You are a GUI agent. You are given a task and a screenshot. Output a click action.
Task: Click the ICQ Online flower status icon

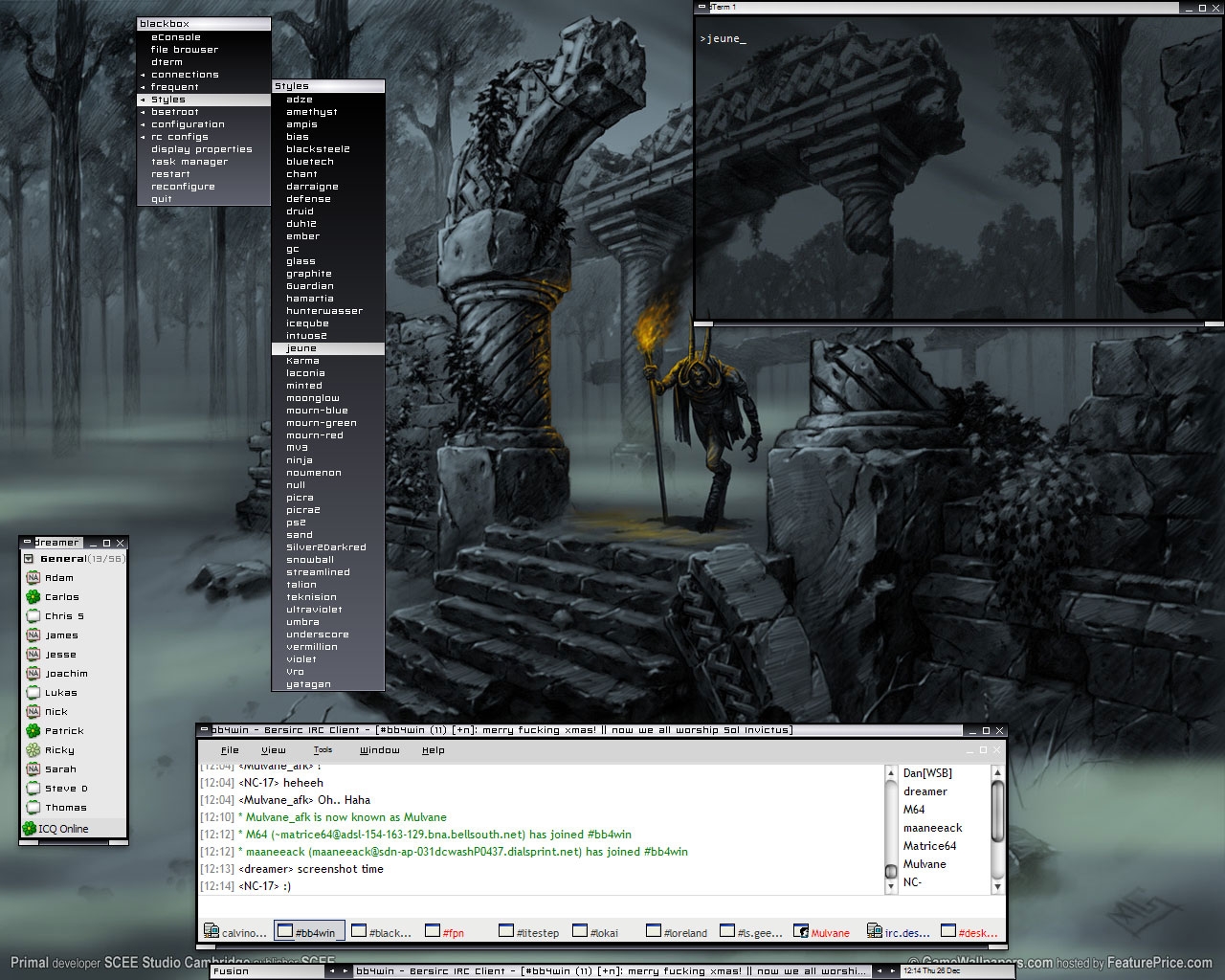coord(29,829)
